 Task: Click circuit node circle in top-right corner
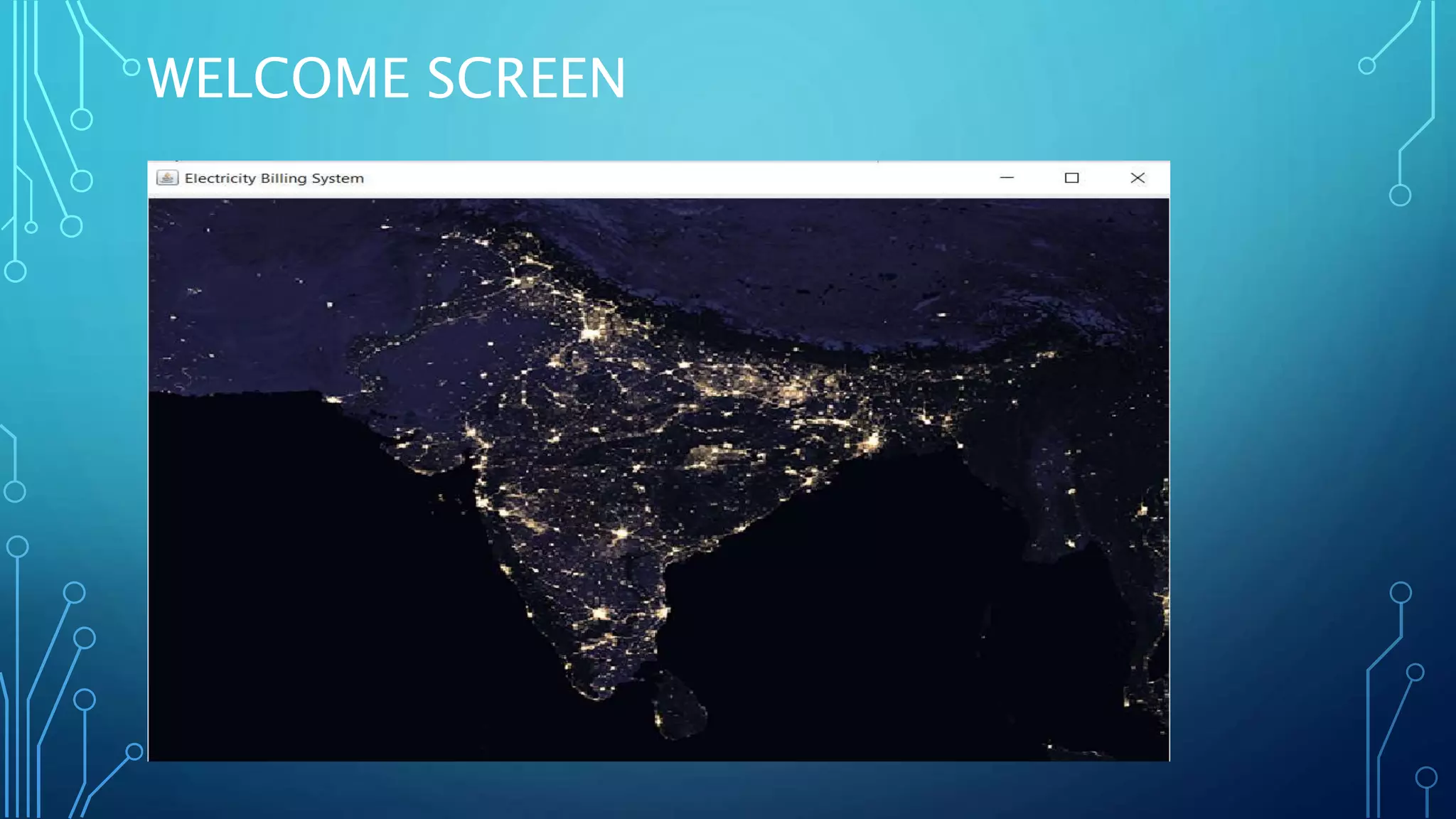(1366, 66)
